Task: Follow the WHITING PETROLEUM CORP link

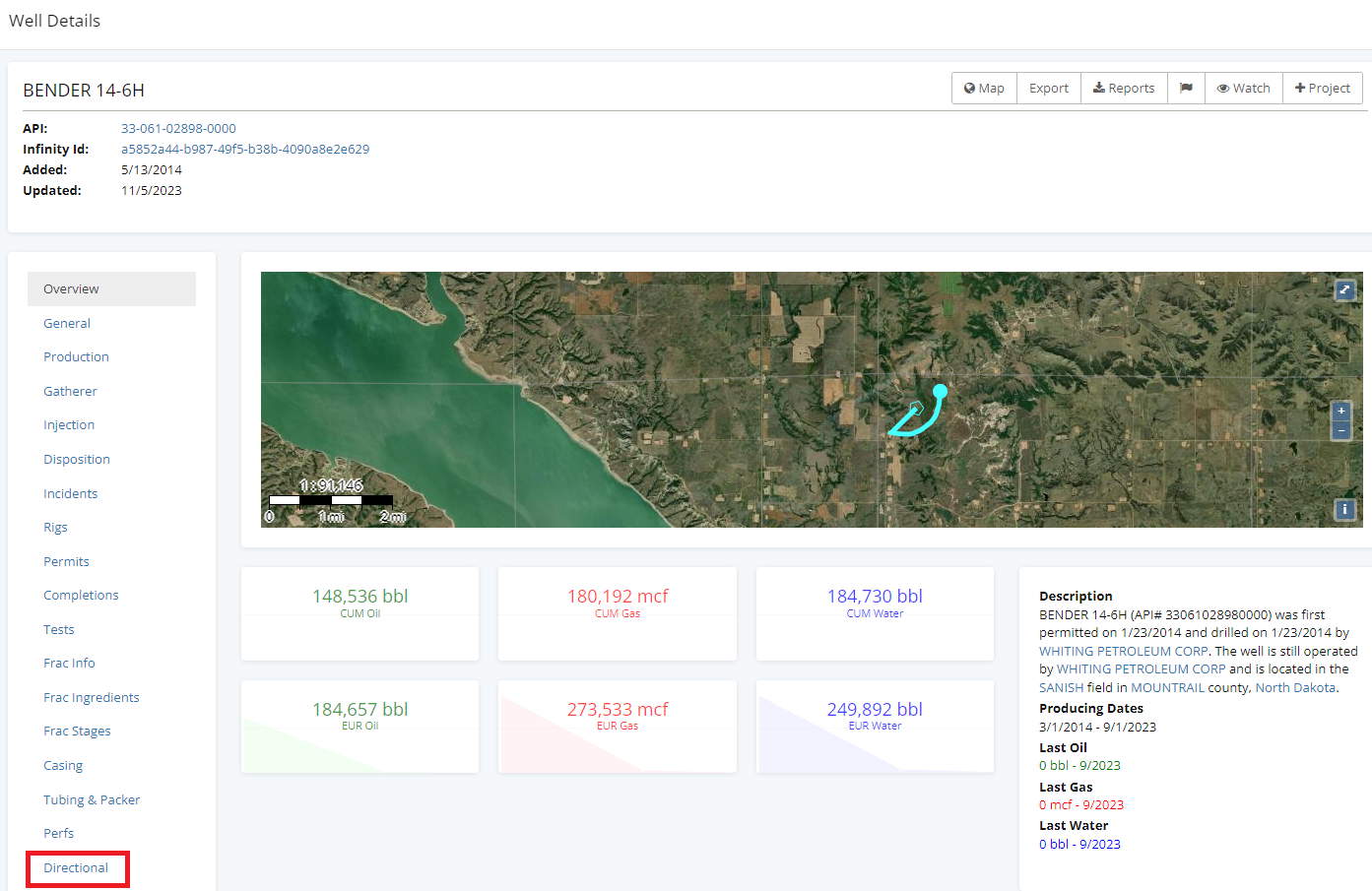Action: tap(1123, 651)
